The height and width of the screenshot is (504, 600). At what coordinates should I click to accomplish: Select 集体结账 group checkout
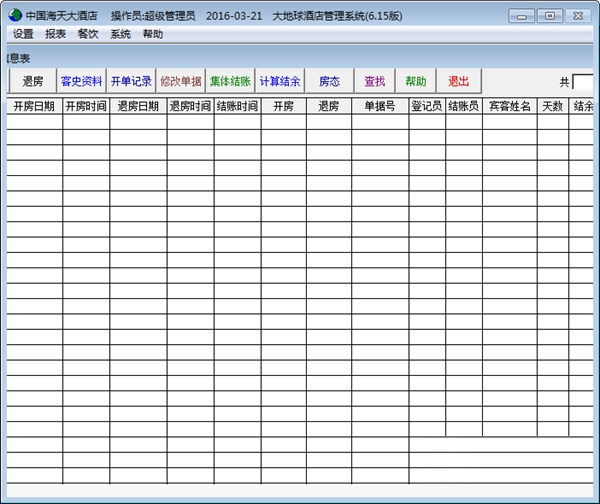tap(230, 81)
